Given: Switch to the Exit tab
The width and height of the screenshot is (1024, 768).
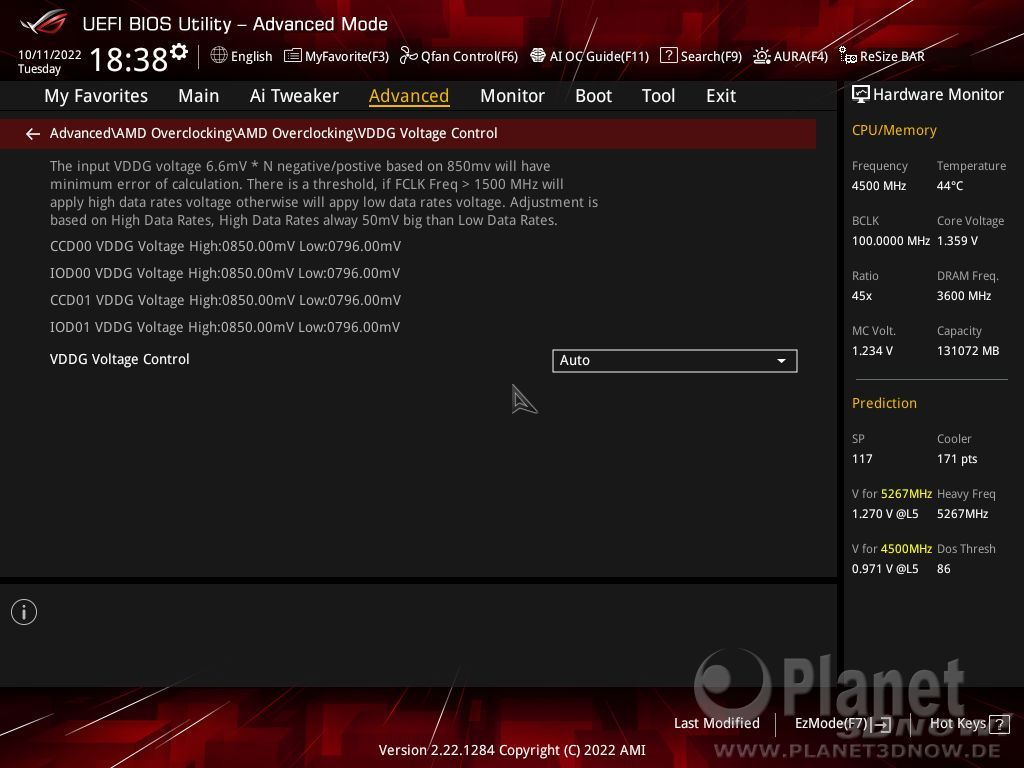Looking at the screenshot, I should 721,96.
